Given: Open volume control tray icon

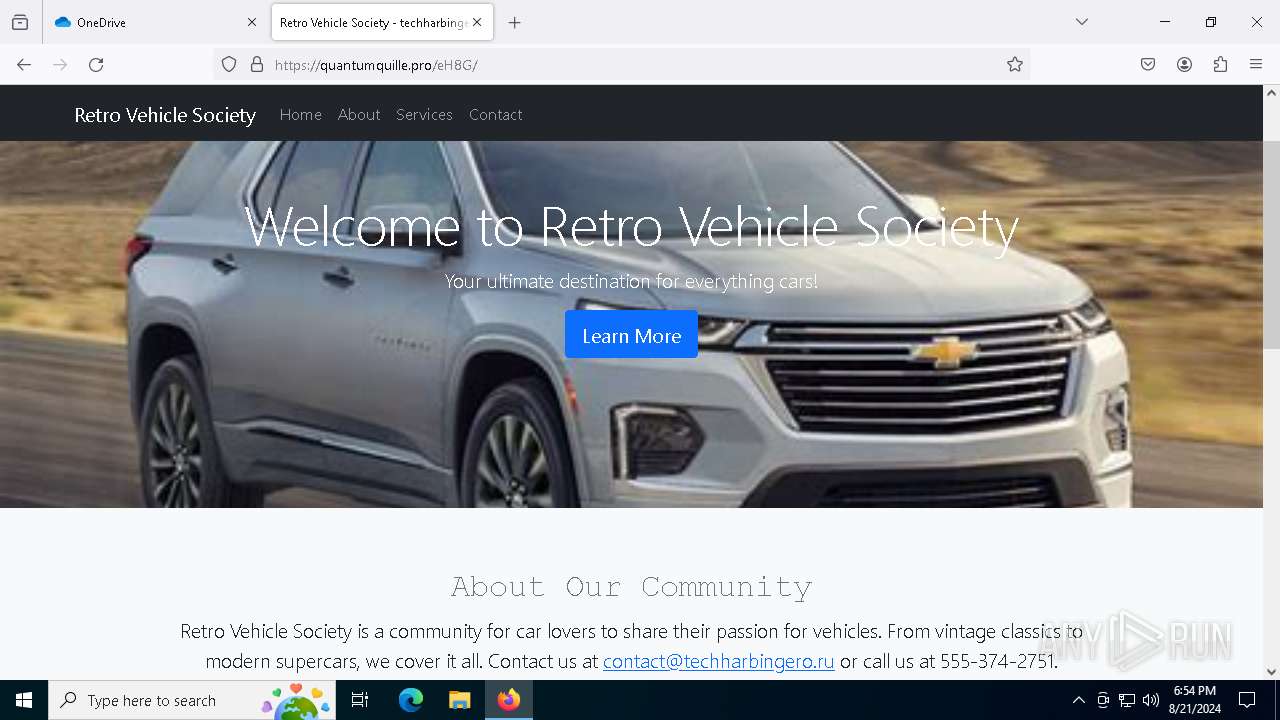Looking at the screenshot, I should pos(1151,700).
